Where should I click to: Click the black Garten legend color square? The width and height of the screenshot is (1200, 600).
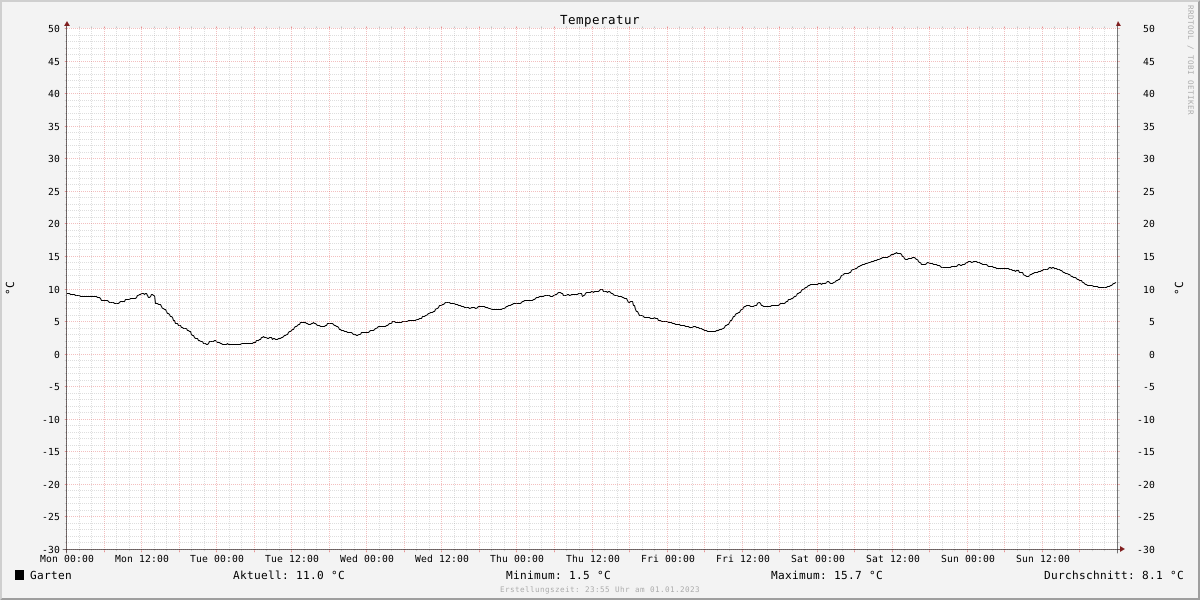tap(19, 575)
